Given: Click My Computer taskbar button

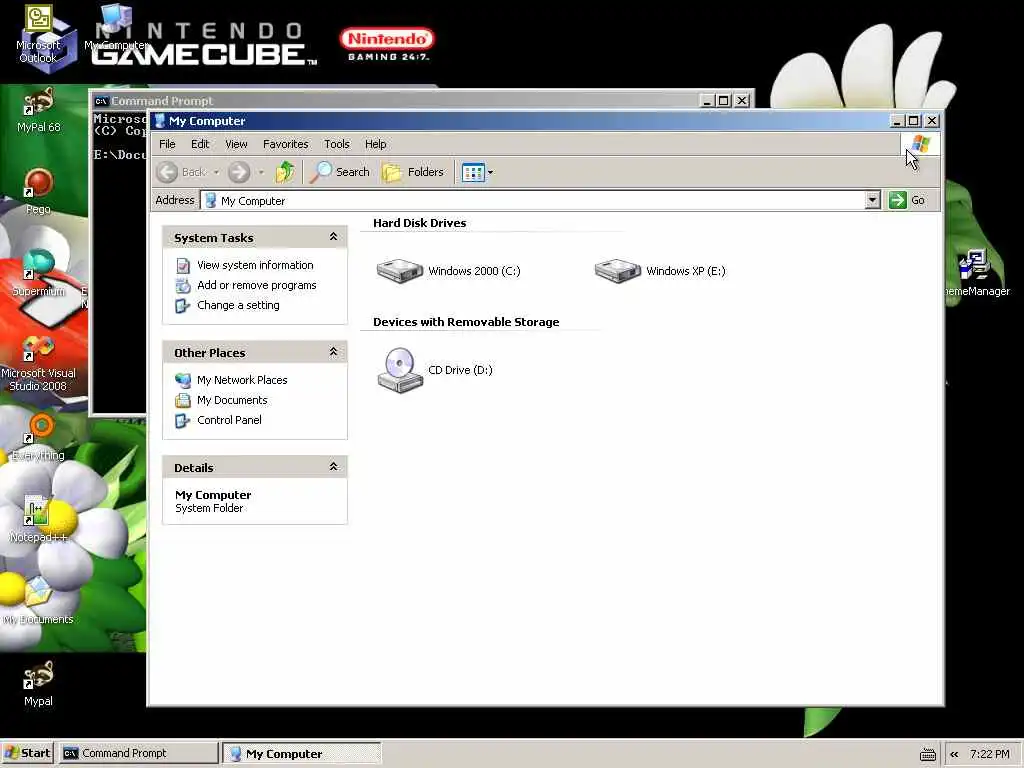Looking at the screenshot, I should pyautogui.click(x=302, y=753).
